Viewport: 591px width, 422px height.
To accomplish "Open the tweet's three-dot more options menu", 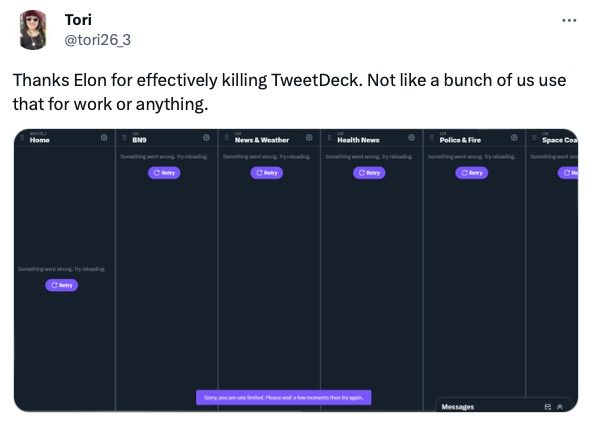I will pos(569,20).
